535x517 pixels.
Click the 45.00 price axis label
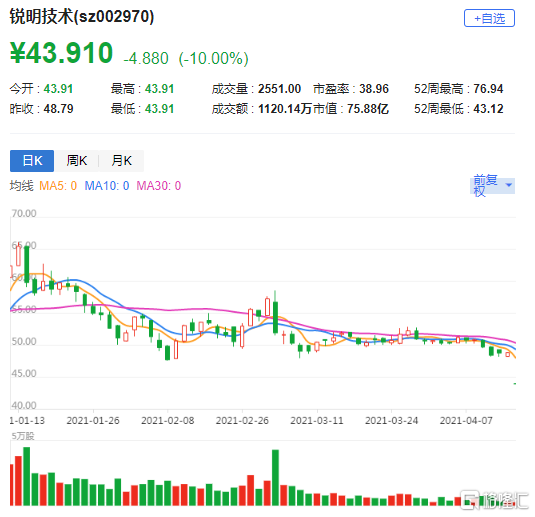(x=24, y=373)
